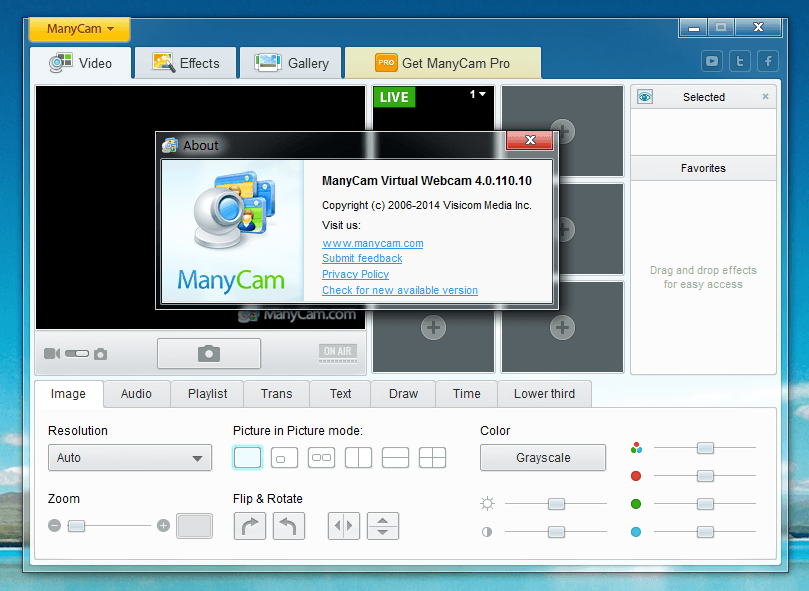Click the green channel slider handle
The width and height of the screenshot is (809, 591).
[x=705, y=503]
